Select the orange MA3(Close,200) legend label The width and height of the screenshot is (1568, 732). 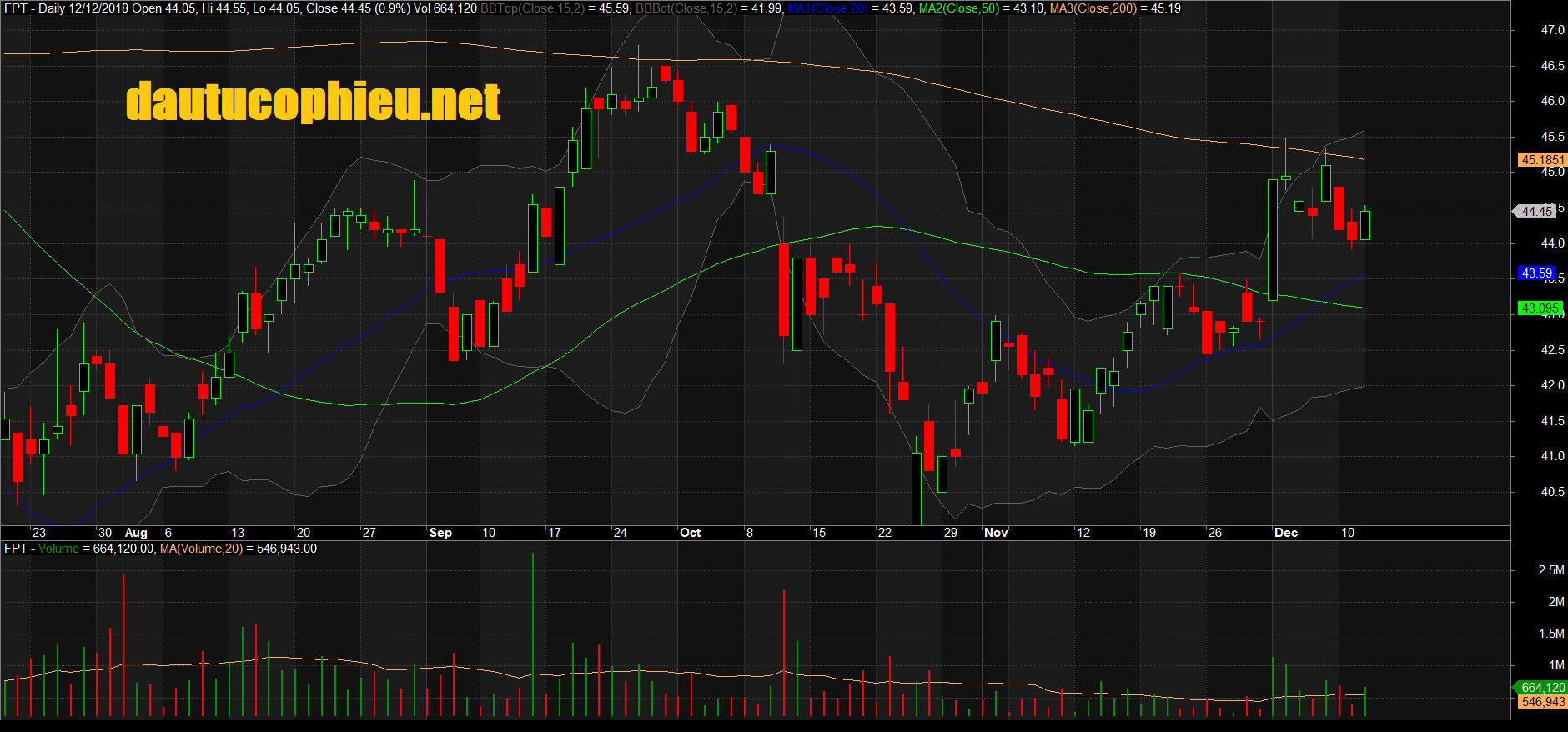point(1093,8)
